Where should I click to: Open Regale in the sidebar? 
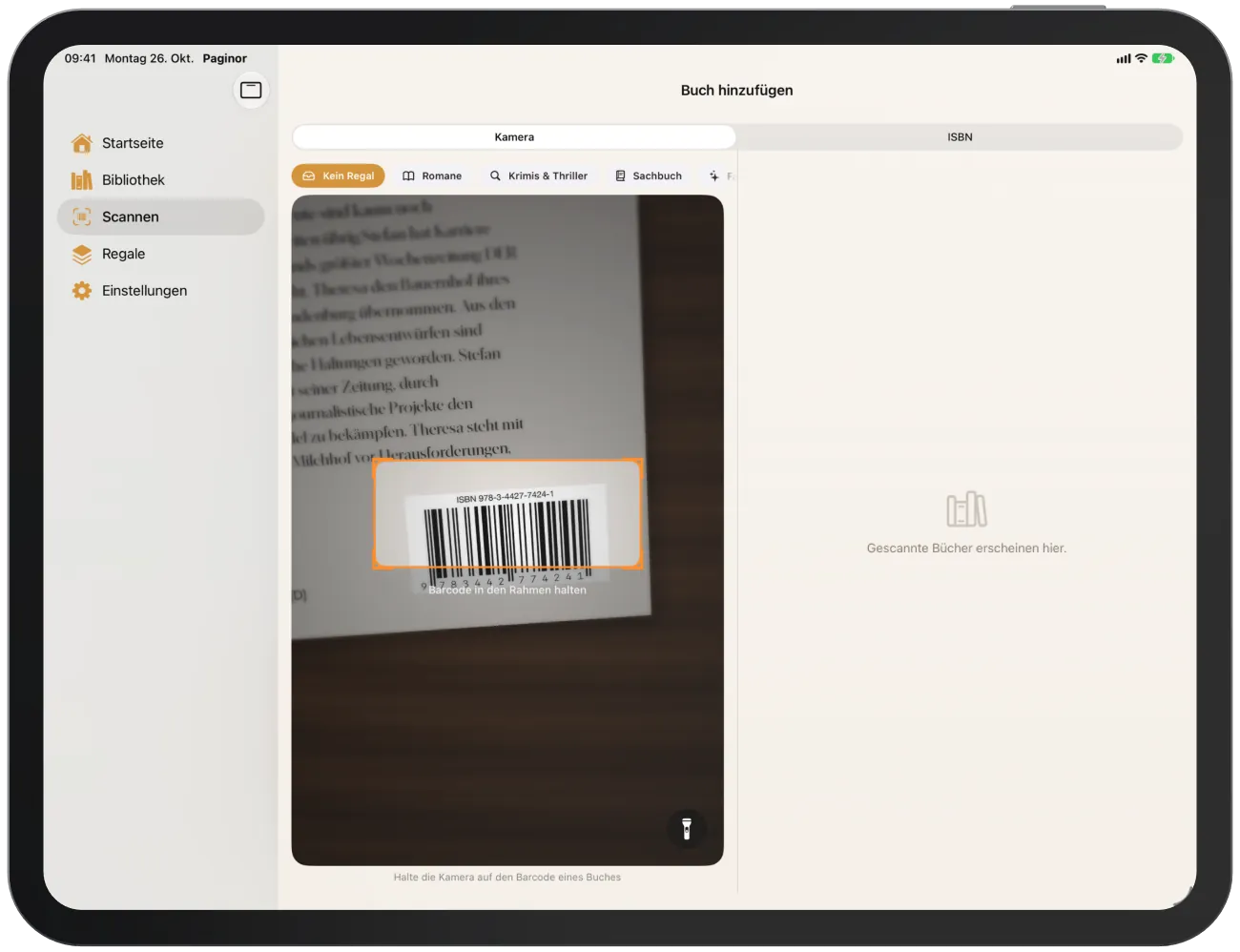point(160,254)
